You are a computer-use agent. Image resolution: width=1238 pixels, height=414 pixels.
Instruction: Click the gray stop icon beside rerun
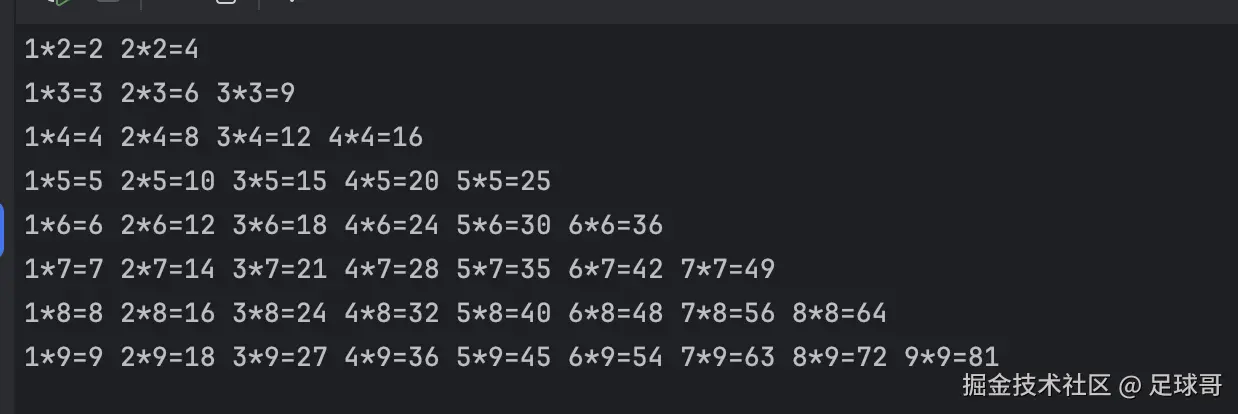coord(107,3)
